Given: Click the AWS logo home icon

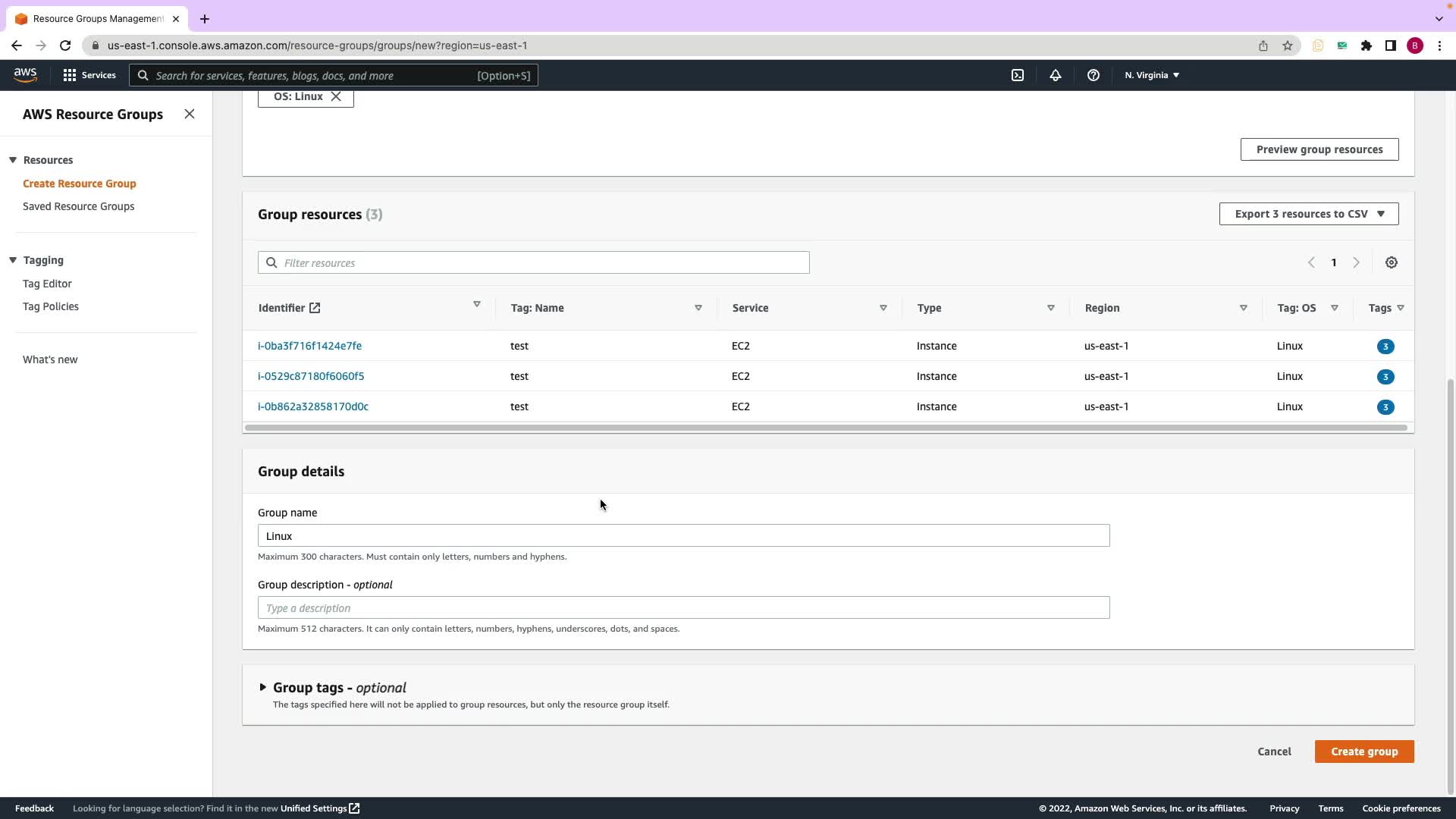Looking at the screenshot, I should coord(25,75).
